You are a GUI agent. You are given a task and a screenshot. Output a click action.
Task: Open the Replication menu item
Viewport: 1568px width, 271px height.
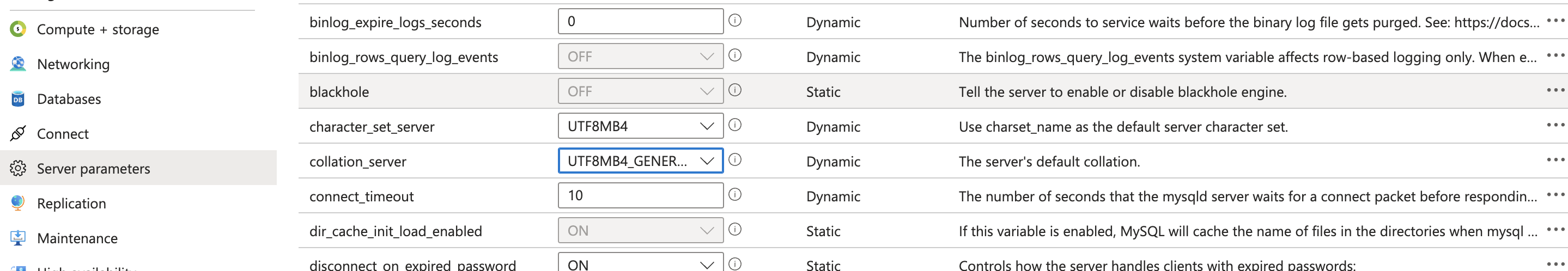(71, 203)
